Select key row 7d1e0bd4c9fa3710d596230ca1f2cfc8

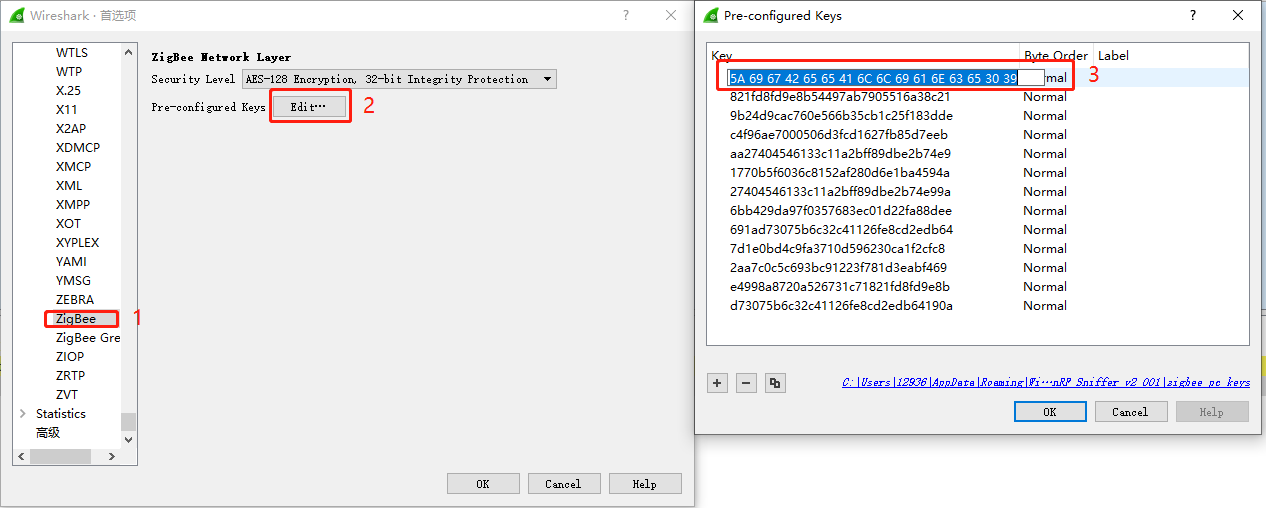[x=837, y=249]
